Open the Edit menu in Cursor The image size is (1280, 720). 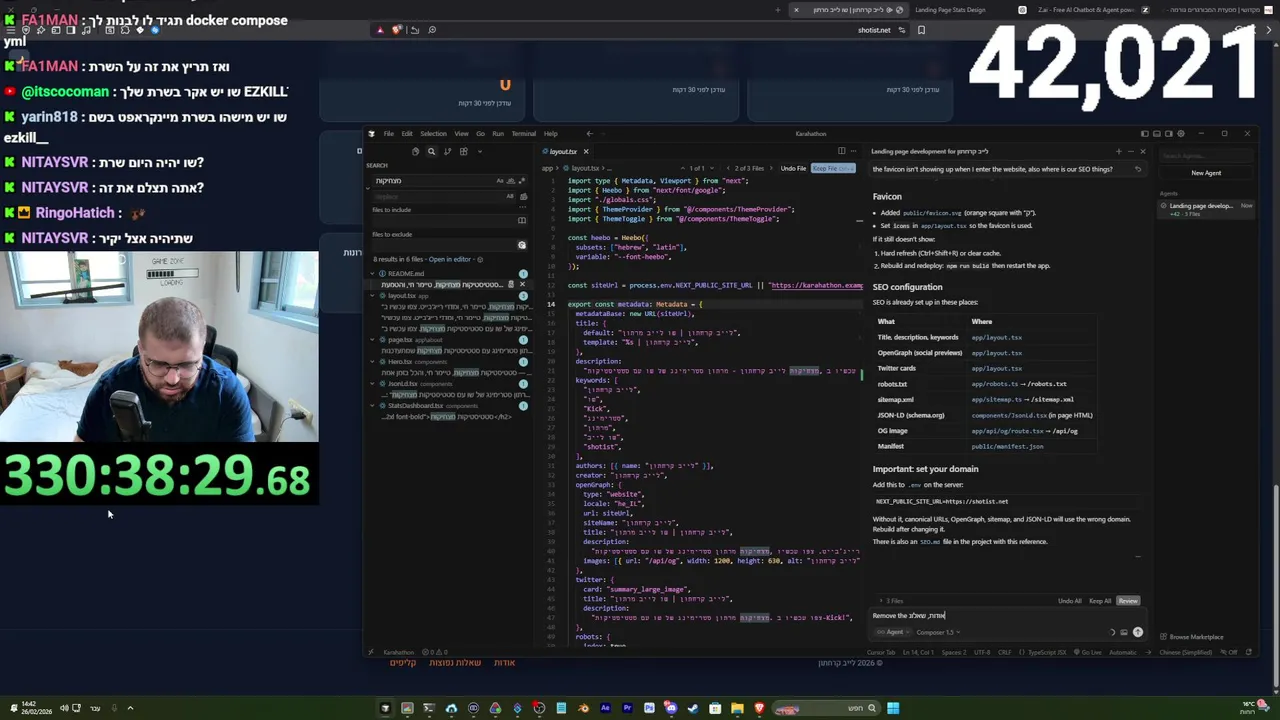[x=407, y=134]
